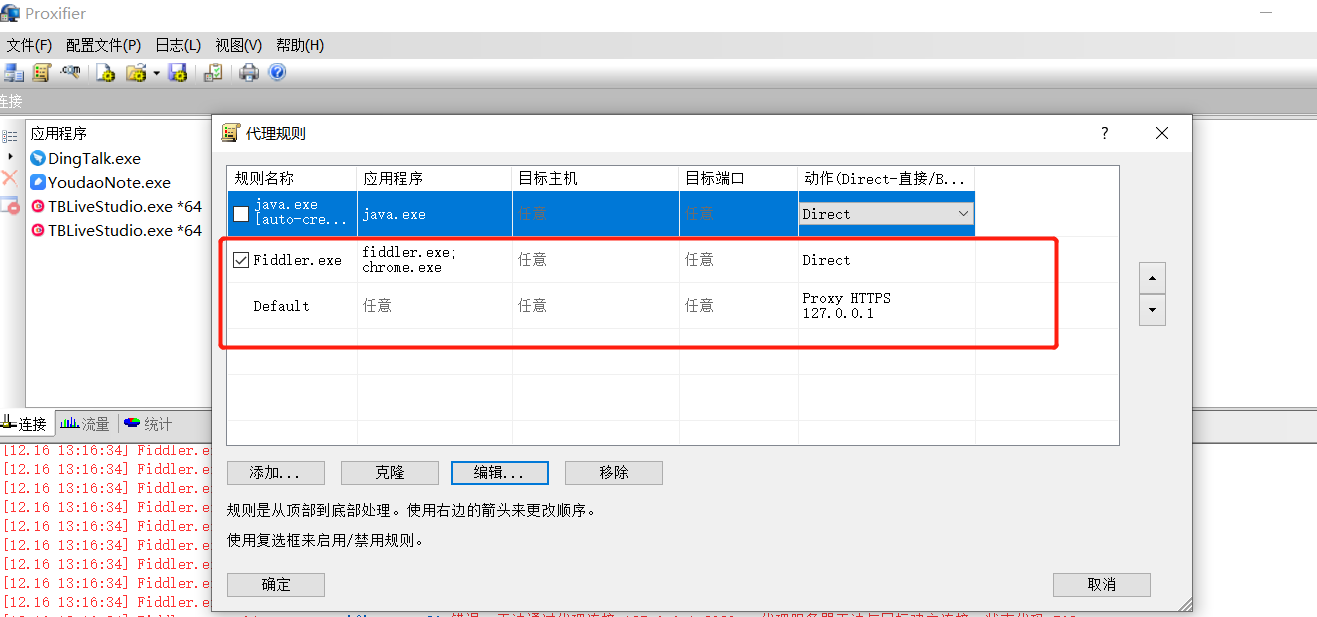Click the block-window icon in the connections sidebar
Viewport: 1317px width, 617px height.
(10, 206)
